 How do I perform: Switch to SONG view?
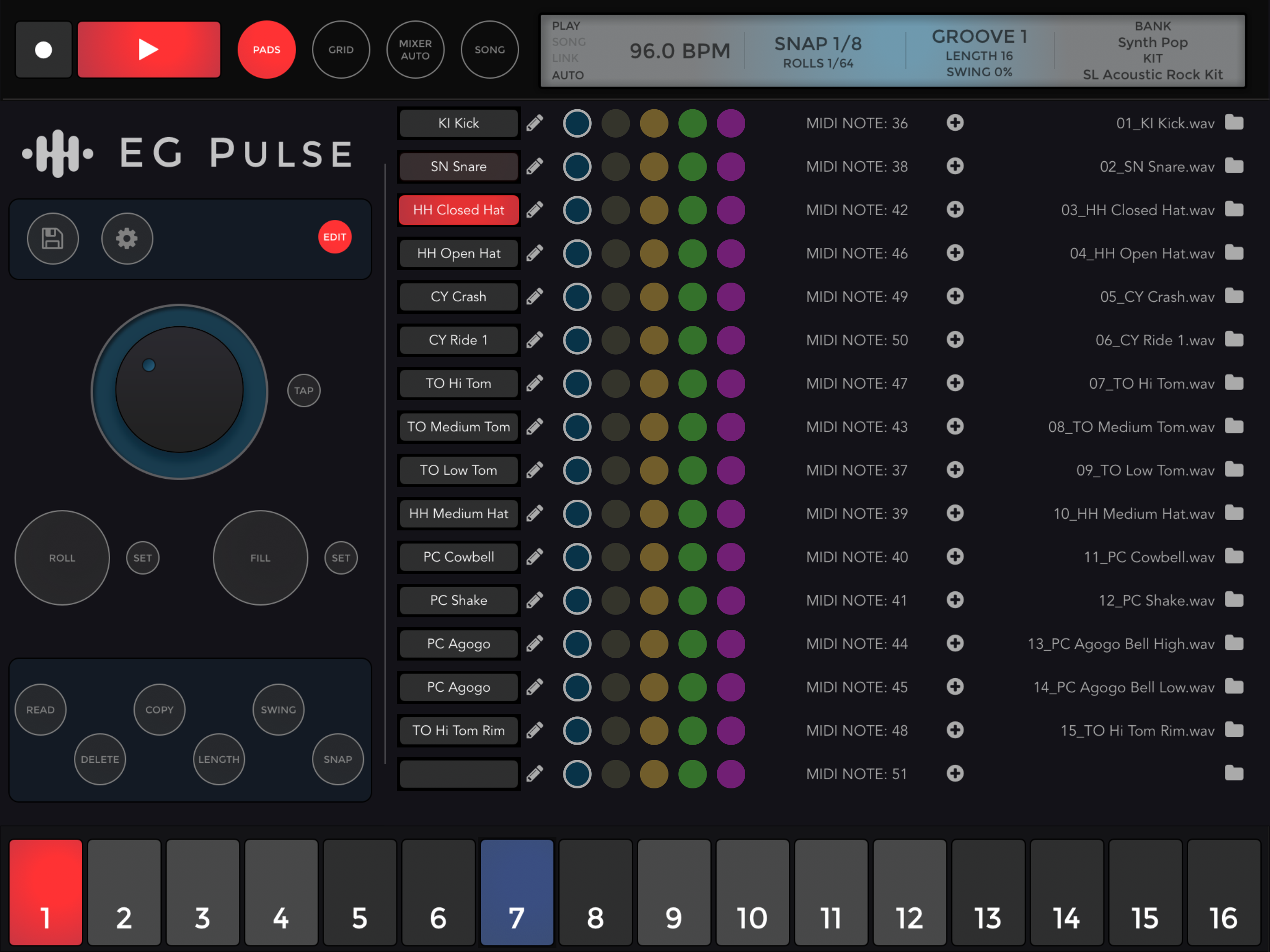(x=489, y=50)
